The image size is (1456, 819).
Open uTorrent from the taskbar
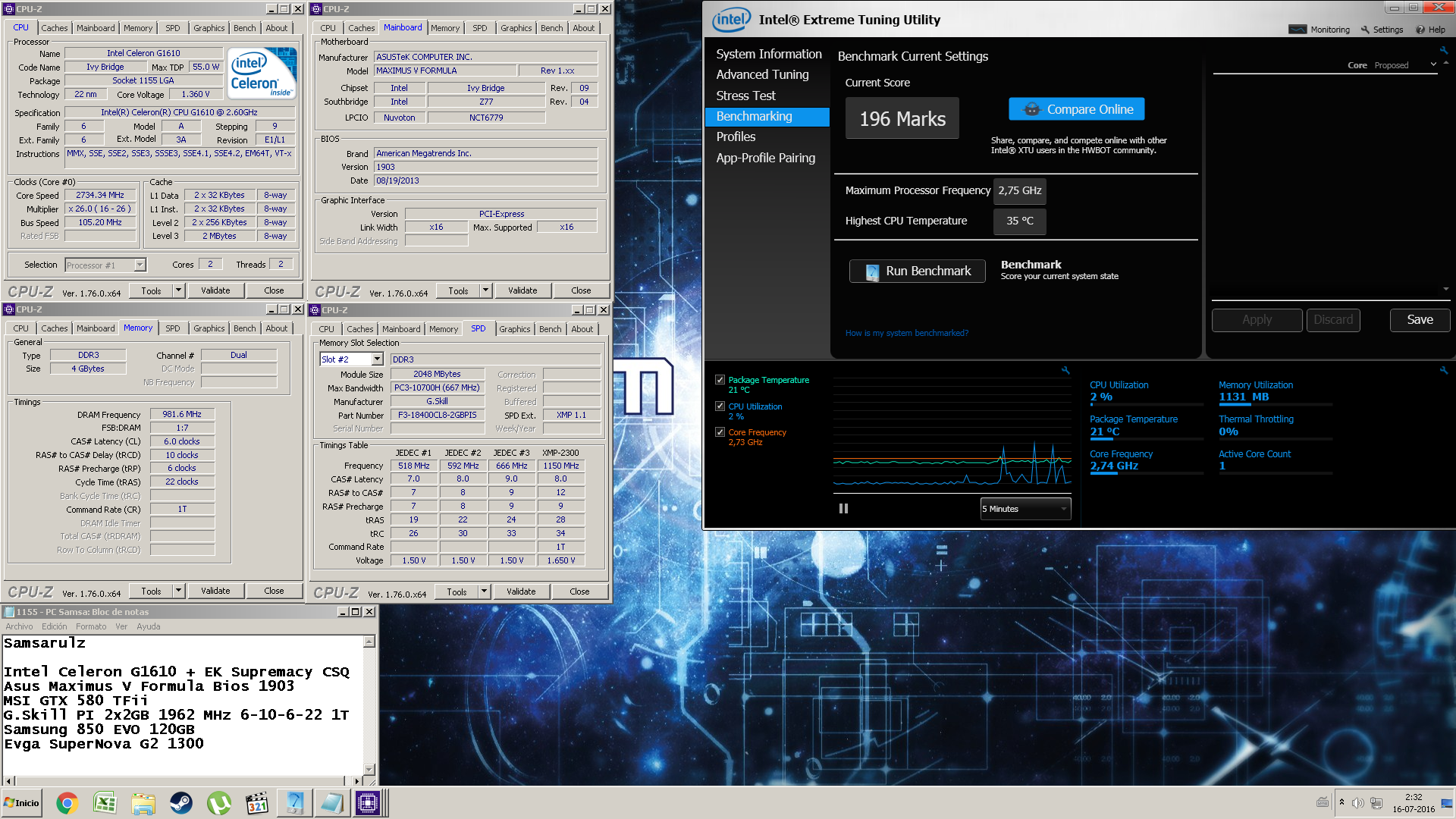(218, 803)
